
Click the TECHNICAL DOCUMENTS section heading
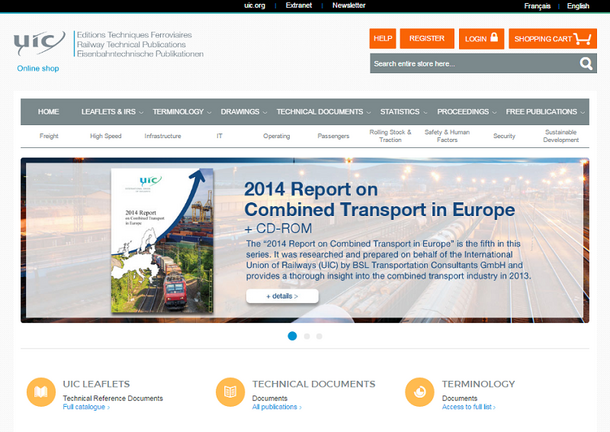[x=314, y=384]
